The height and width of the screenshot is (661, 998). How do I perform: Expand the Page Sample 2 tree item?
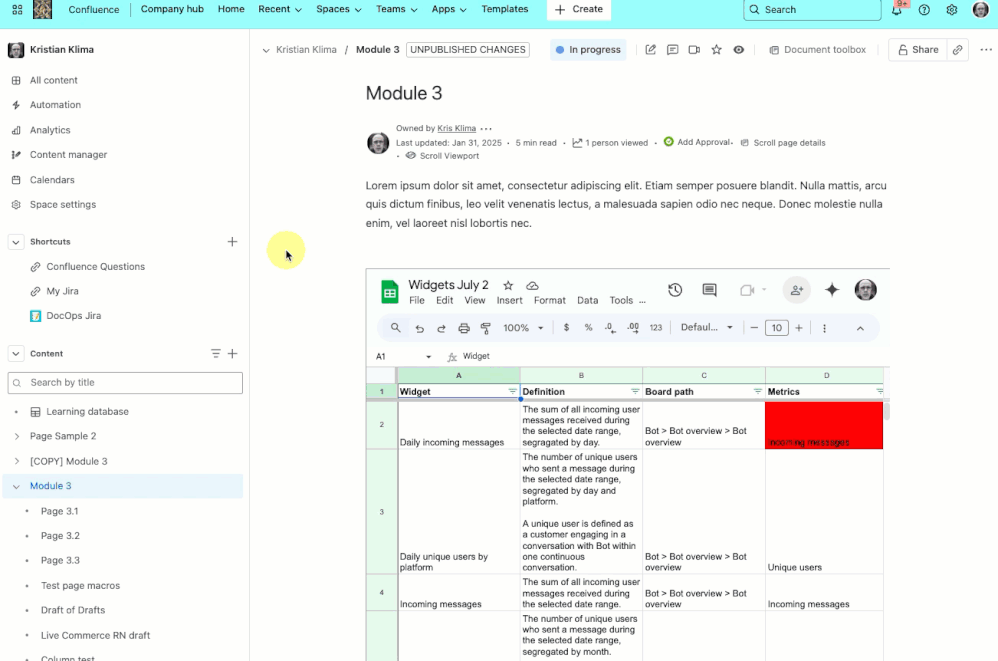(x=17, y=436)
